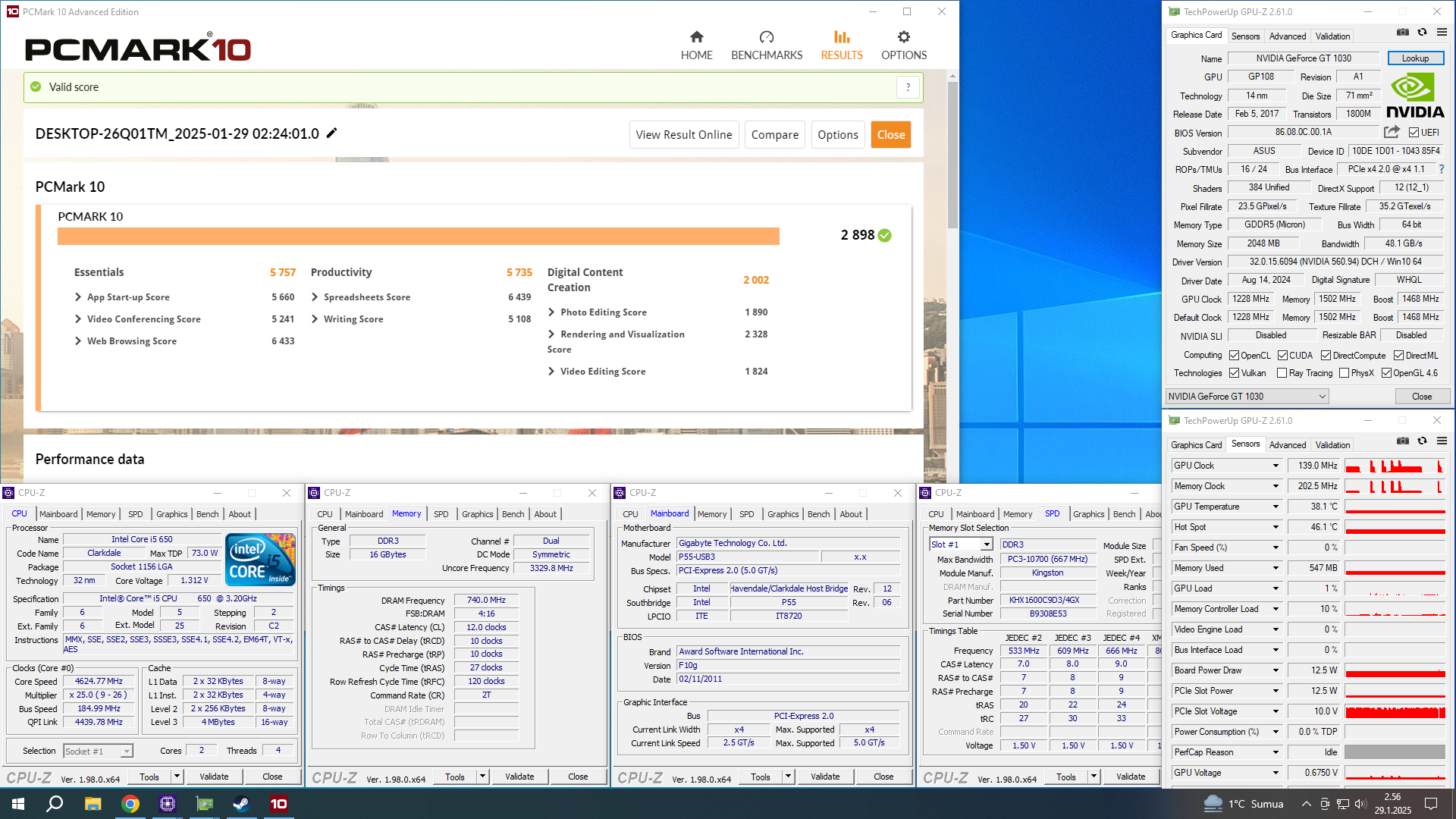Launch Google Chrome from the taskbar
1456x819 pixels.
[x=130, y=804]
